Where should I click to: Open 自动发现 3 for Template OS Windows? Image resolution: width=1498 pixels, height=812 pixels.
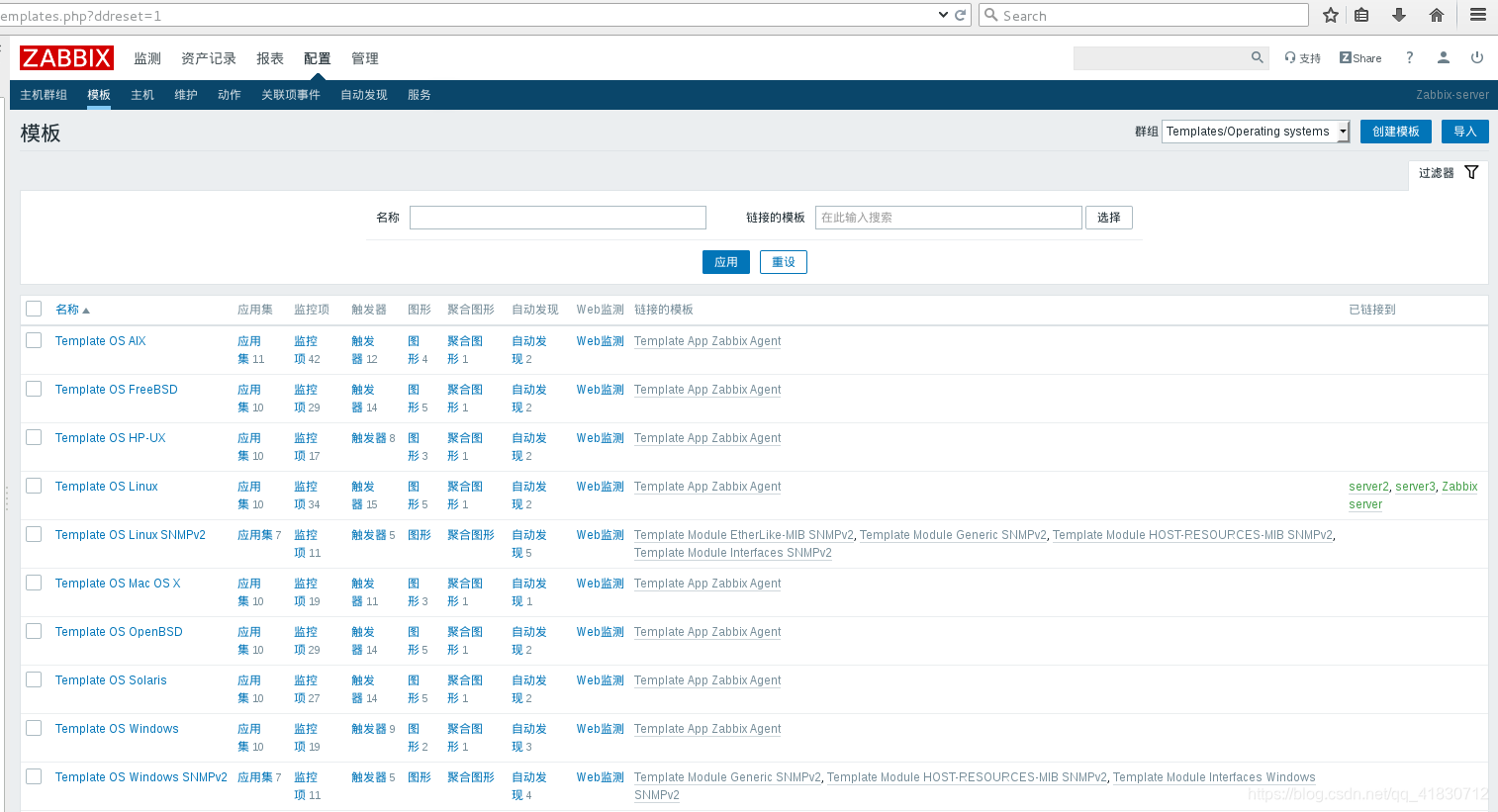point(529,738)
